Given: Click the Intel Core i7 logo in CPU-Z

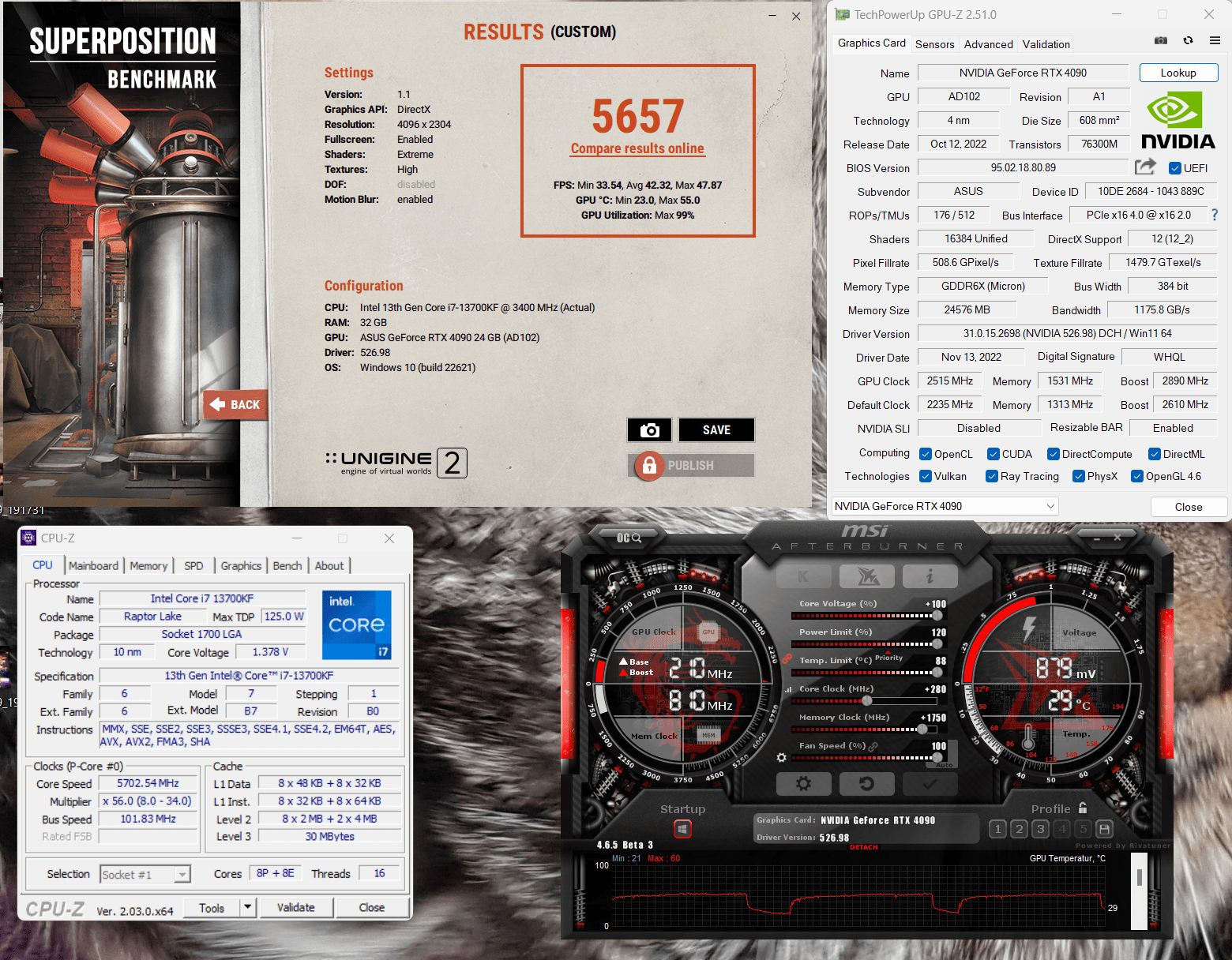Looking at the screenshot, I should point(356,624).
